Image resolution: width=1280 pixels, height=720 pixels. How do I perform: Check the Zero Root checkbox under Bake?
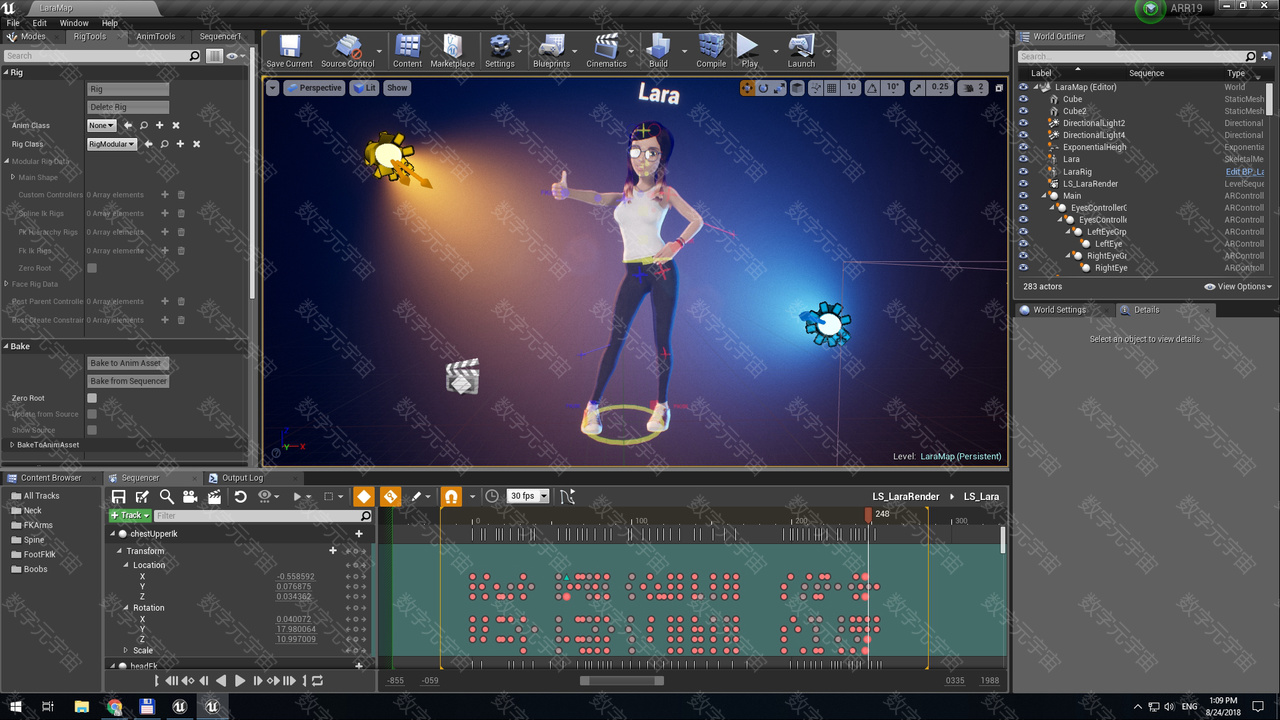92,398
